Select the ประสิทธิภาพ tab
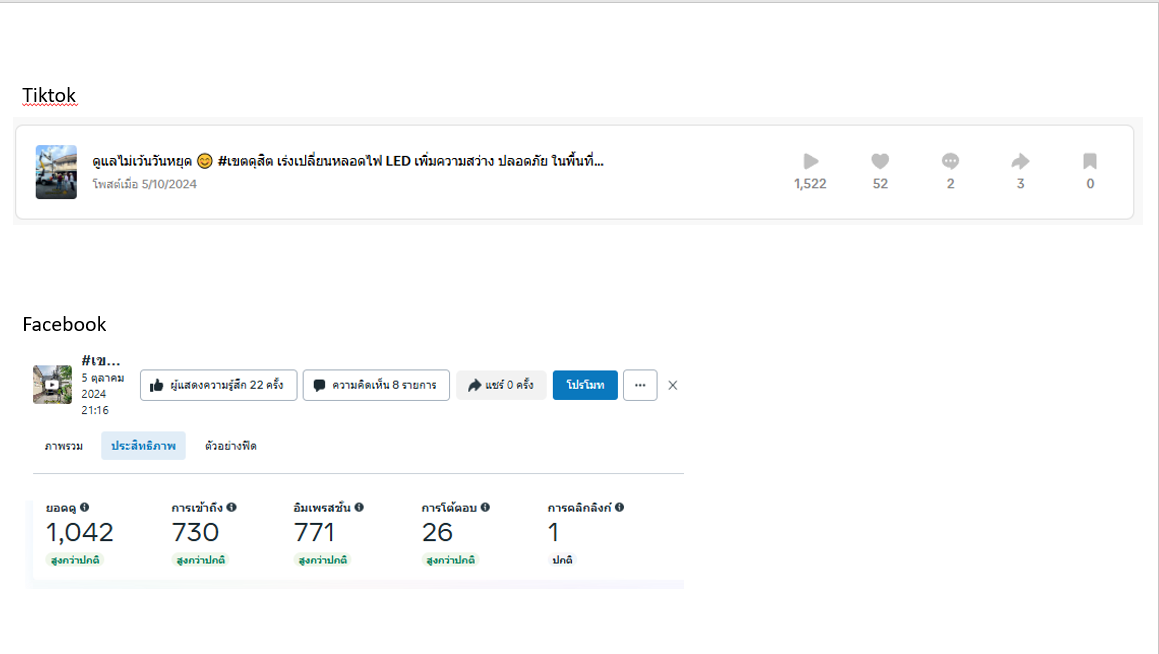The height and width of the screenshot is (654, 1159). 143,446
